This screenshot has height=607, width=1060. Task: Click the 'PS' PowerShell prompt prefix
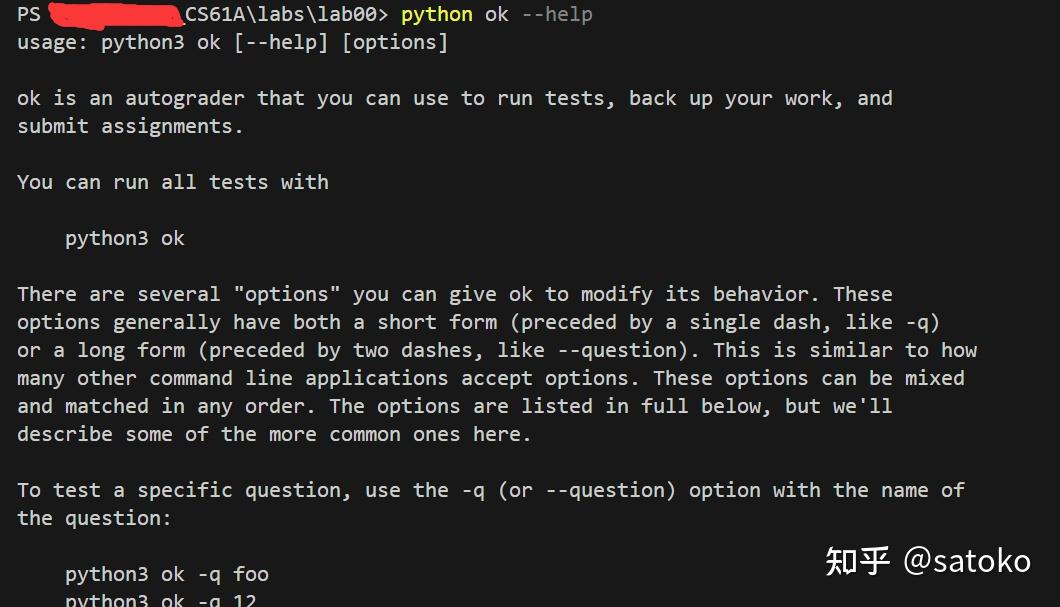pos(29,15)
